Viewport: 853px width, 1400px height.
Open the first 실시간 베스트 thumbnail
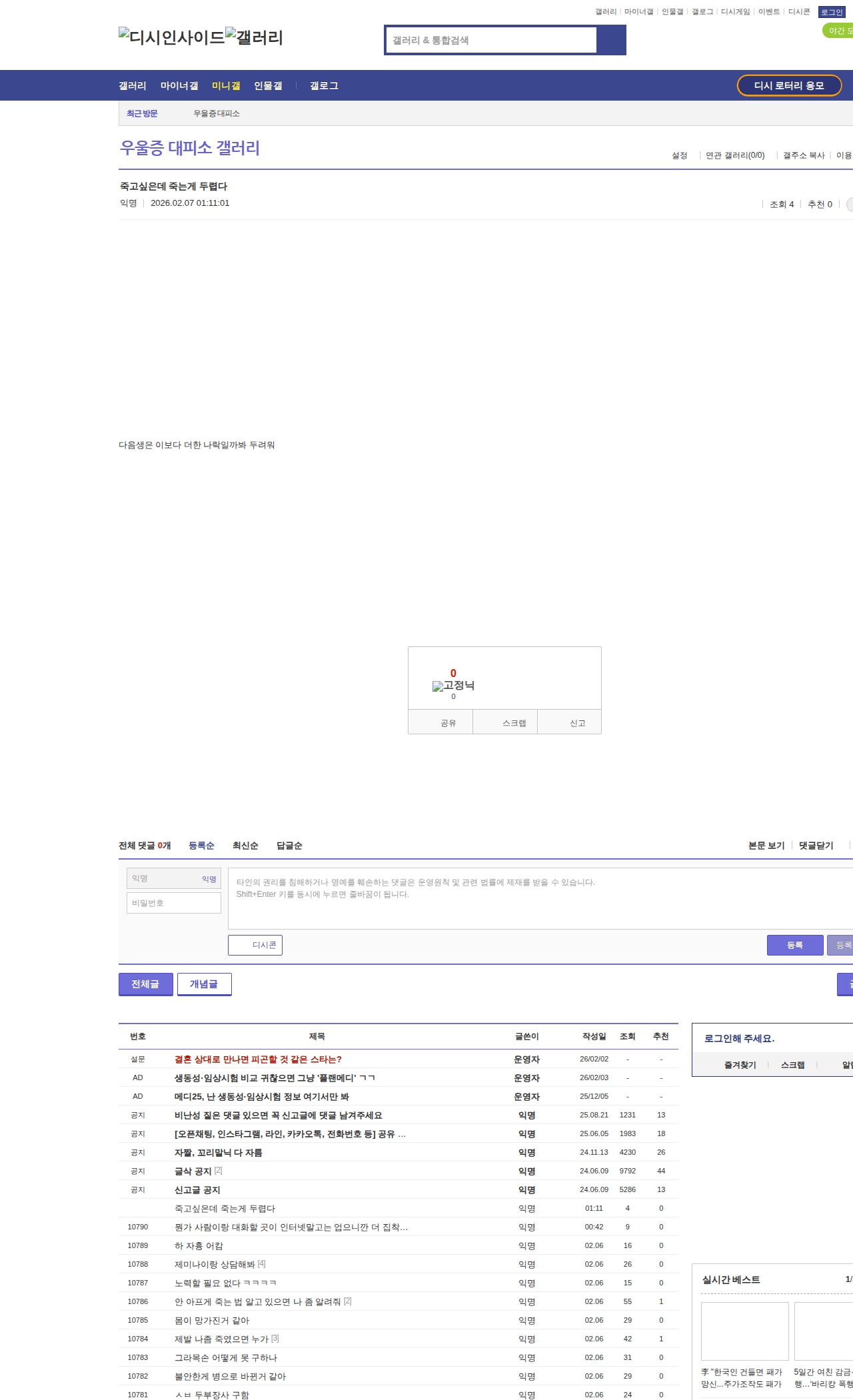(x=744, y=1331)
